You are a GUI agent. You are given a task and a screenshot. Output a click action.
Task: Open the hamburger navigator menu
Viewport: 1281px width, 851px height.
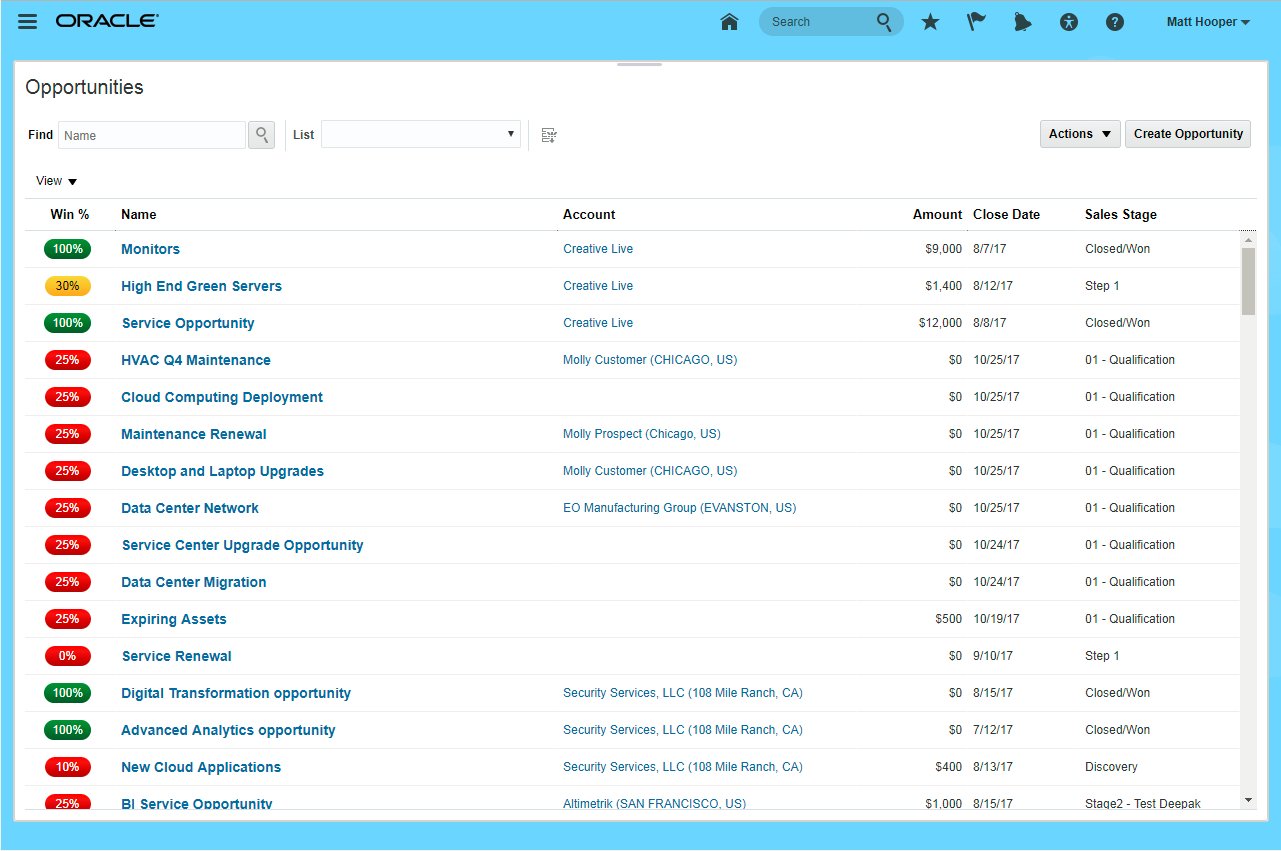click(x=28, y=22)
